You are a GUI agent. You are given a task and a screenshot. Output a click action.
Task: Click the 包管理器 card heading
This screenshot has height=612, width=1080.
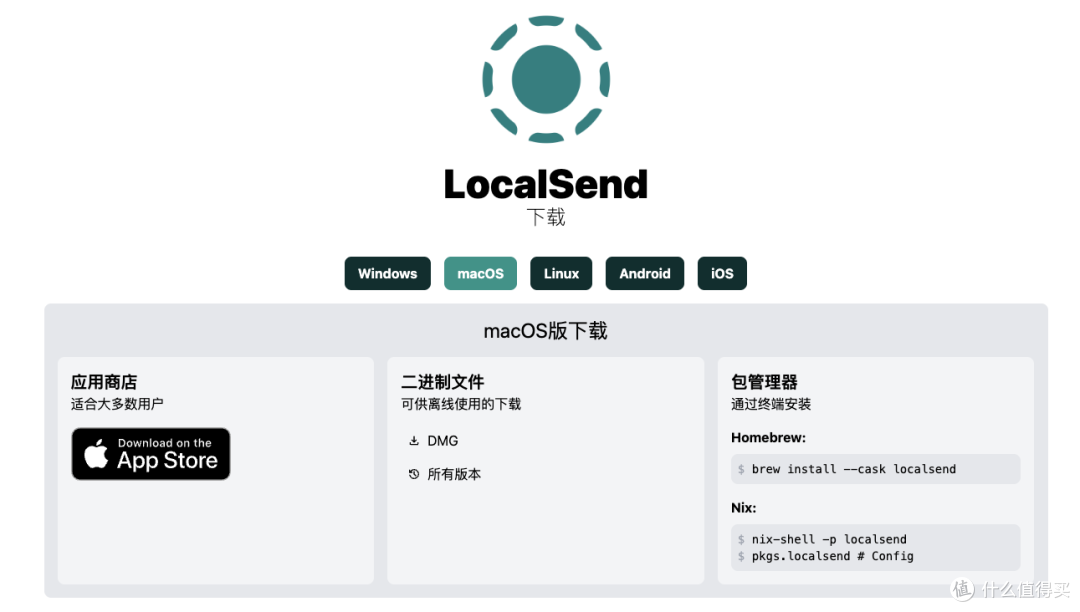[764, 382]
